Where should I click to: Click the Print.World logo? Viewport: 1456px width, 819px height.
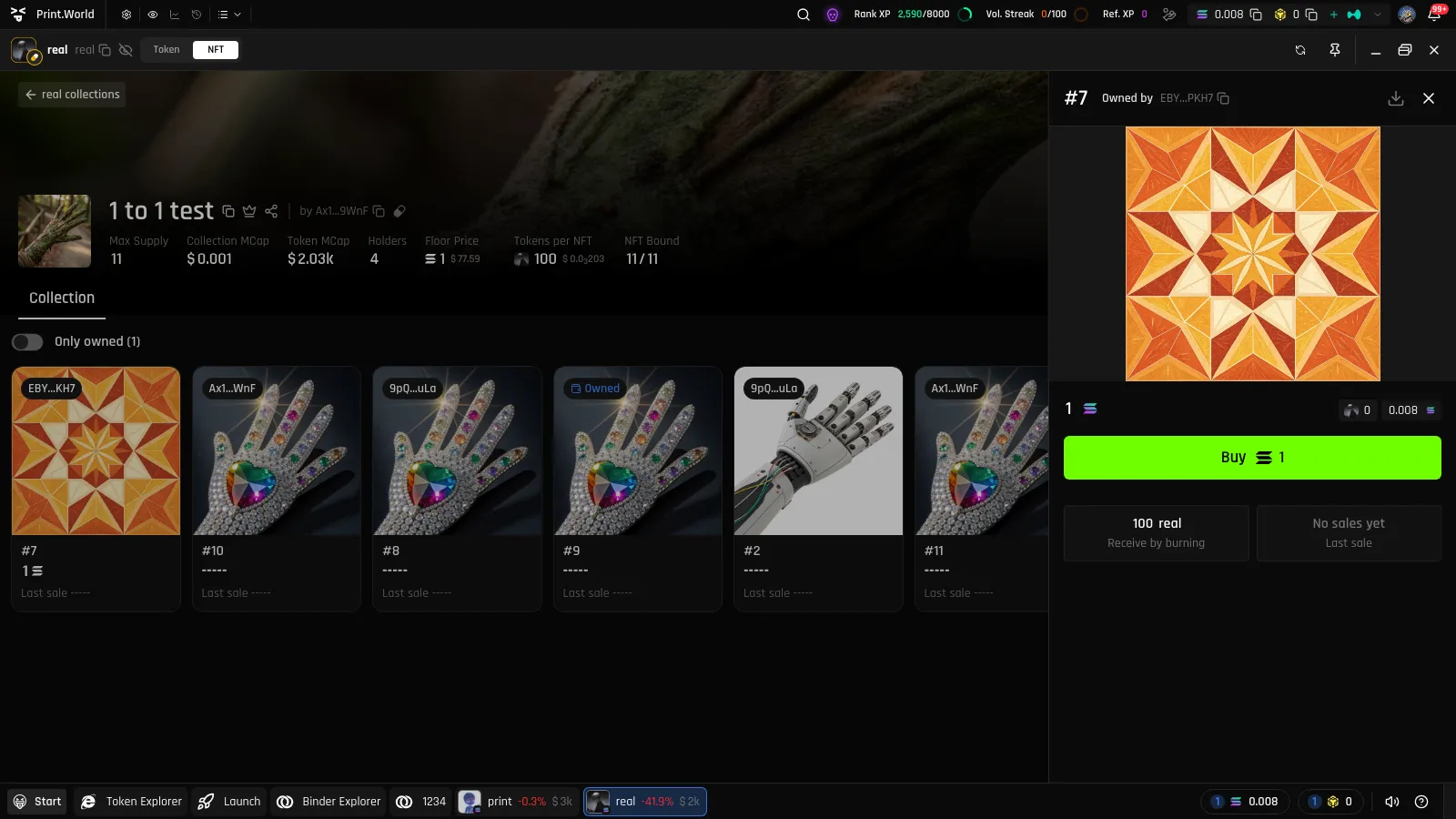(53, 15)
